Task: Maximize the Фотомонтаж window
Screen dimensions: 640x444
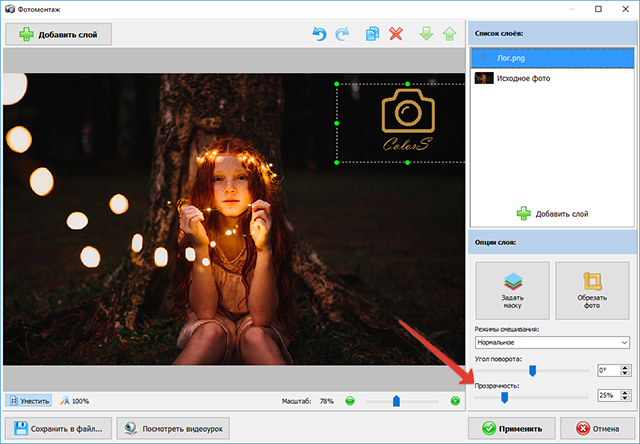Action: point(598,9)
